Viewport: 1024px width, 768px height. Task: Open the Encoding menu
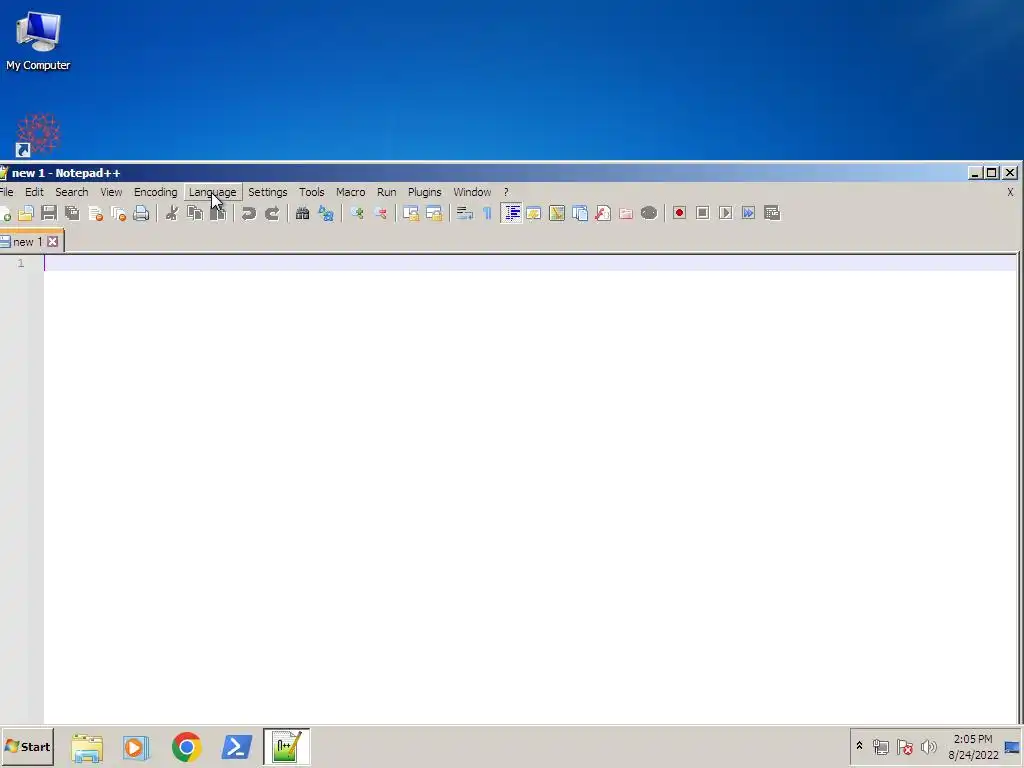coord(155,192)
